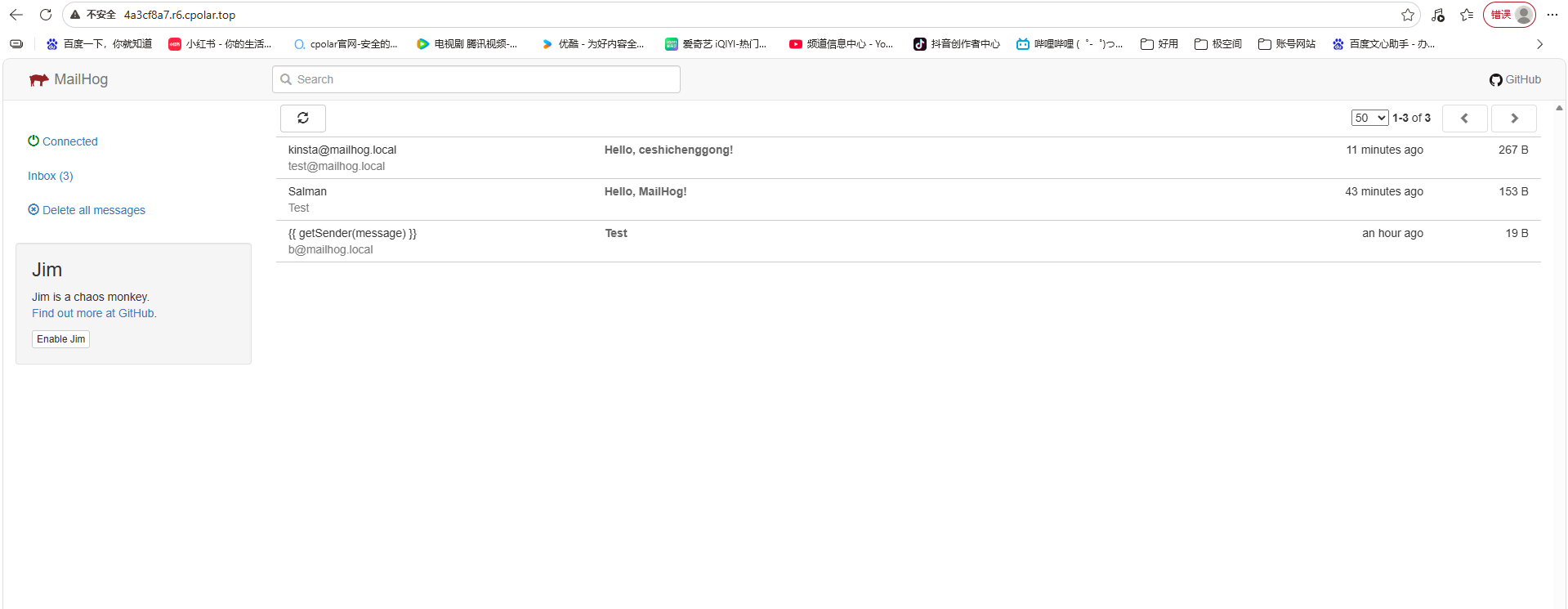Click in the Search messages field
Image resolution: width=1568 pixels, height=609 pixels.
pyautogui.click(x=476, y=79)
